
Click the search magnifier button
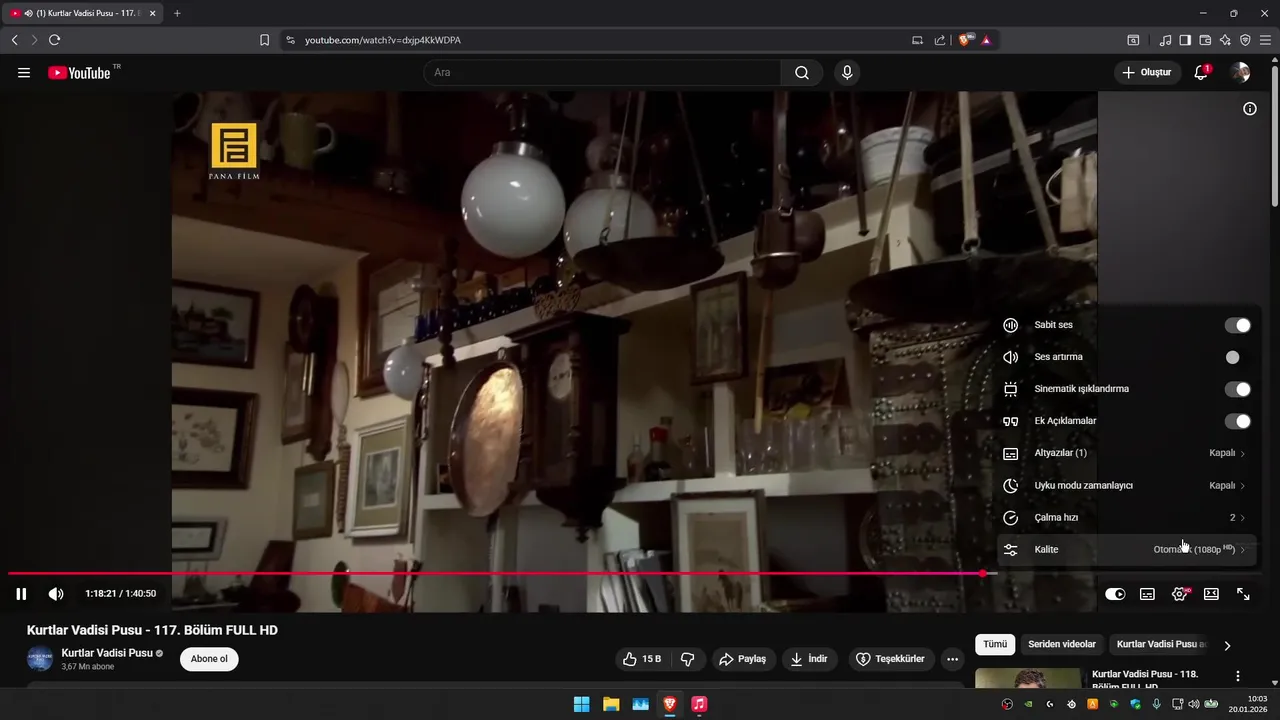[x=802, y=73]
